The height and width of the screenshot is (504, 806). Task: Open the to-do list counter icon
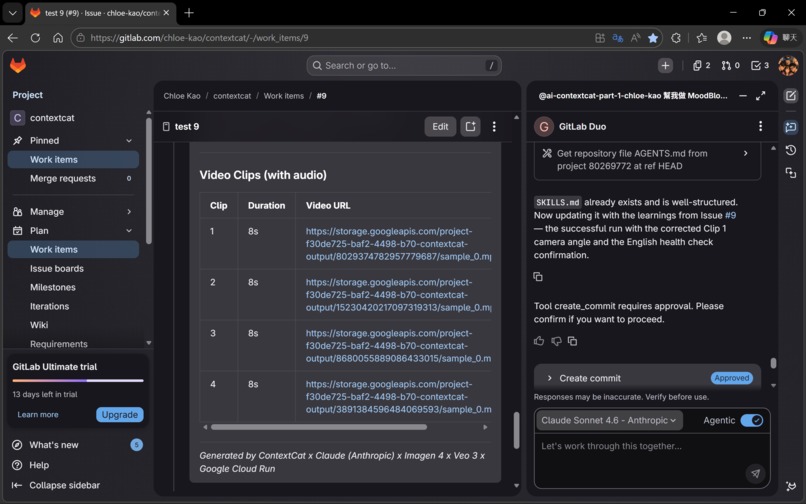(760, 65)
